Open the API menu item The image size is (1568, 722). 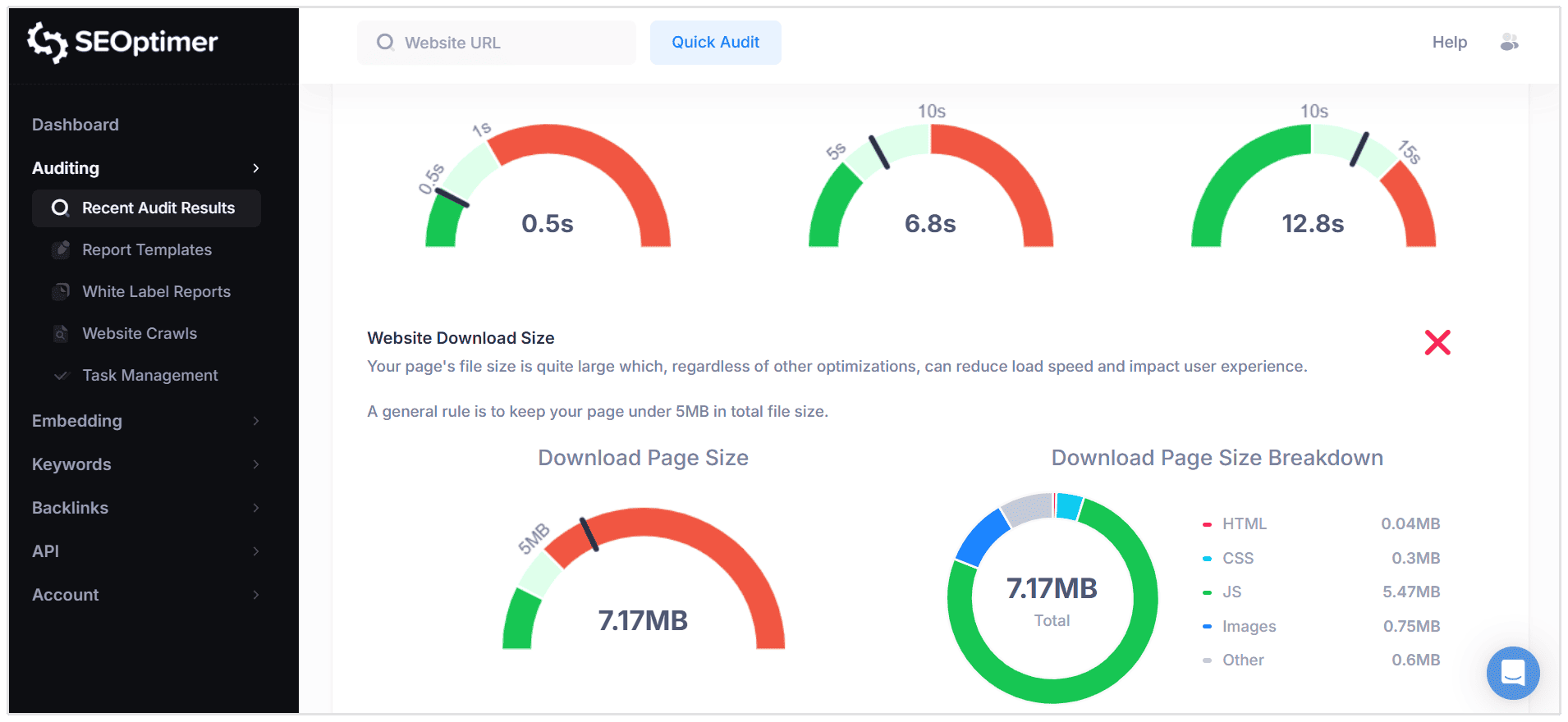click(x=46, y=551)
